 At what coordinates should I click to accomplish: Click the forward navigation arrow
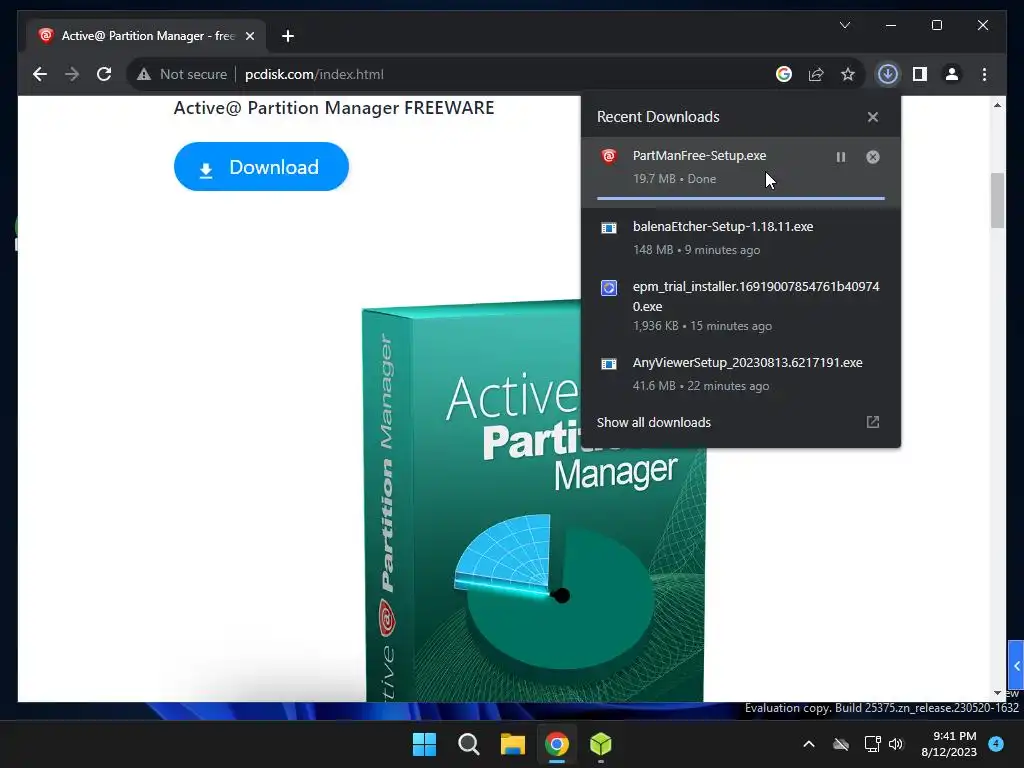coord(72,74)
